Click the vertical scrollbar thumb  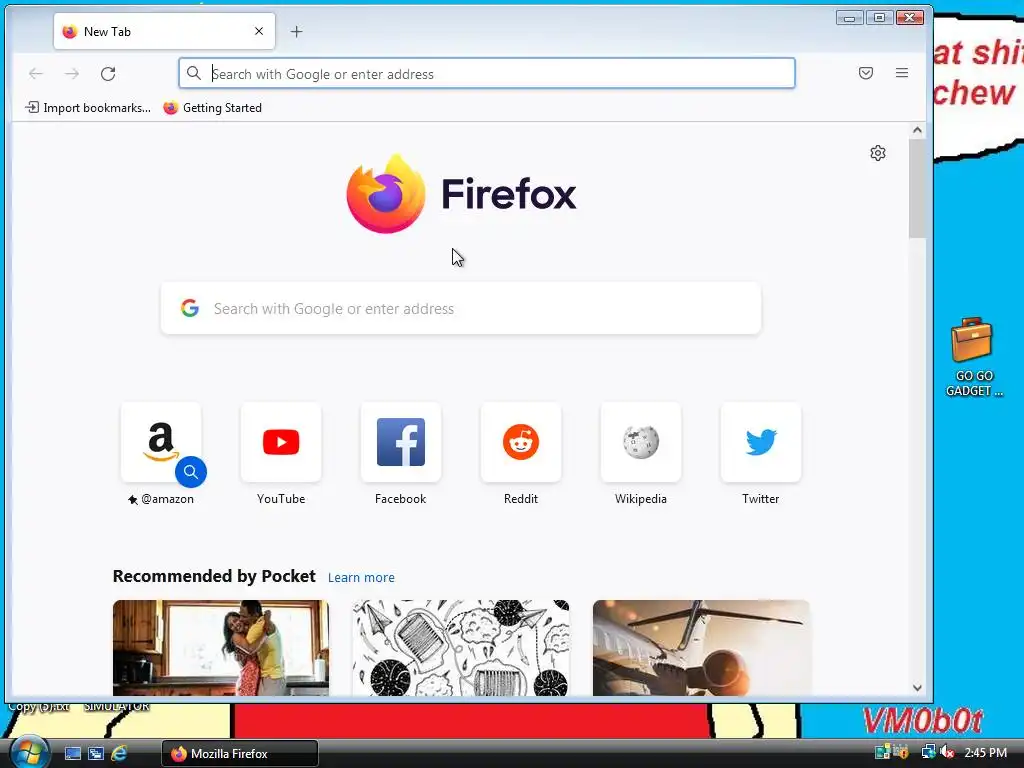coord(917,188)
